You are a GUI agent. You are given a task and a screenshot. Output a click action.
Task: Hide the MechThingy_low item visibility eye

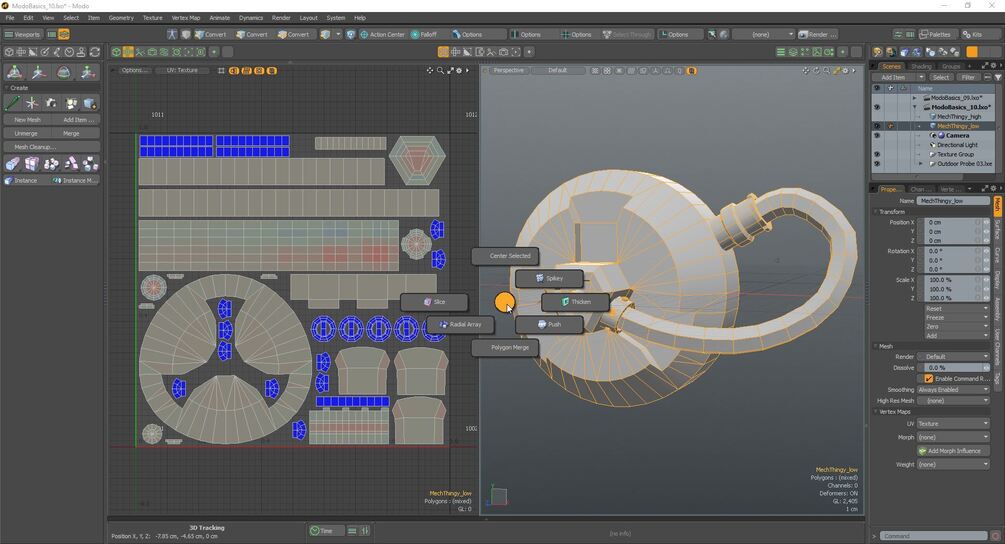876,126
